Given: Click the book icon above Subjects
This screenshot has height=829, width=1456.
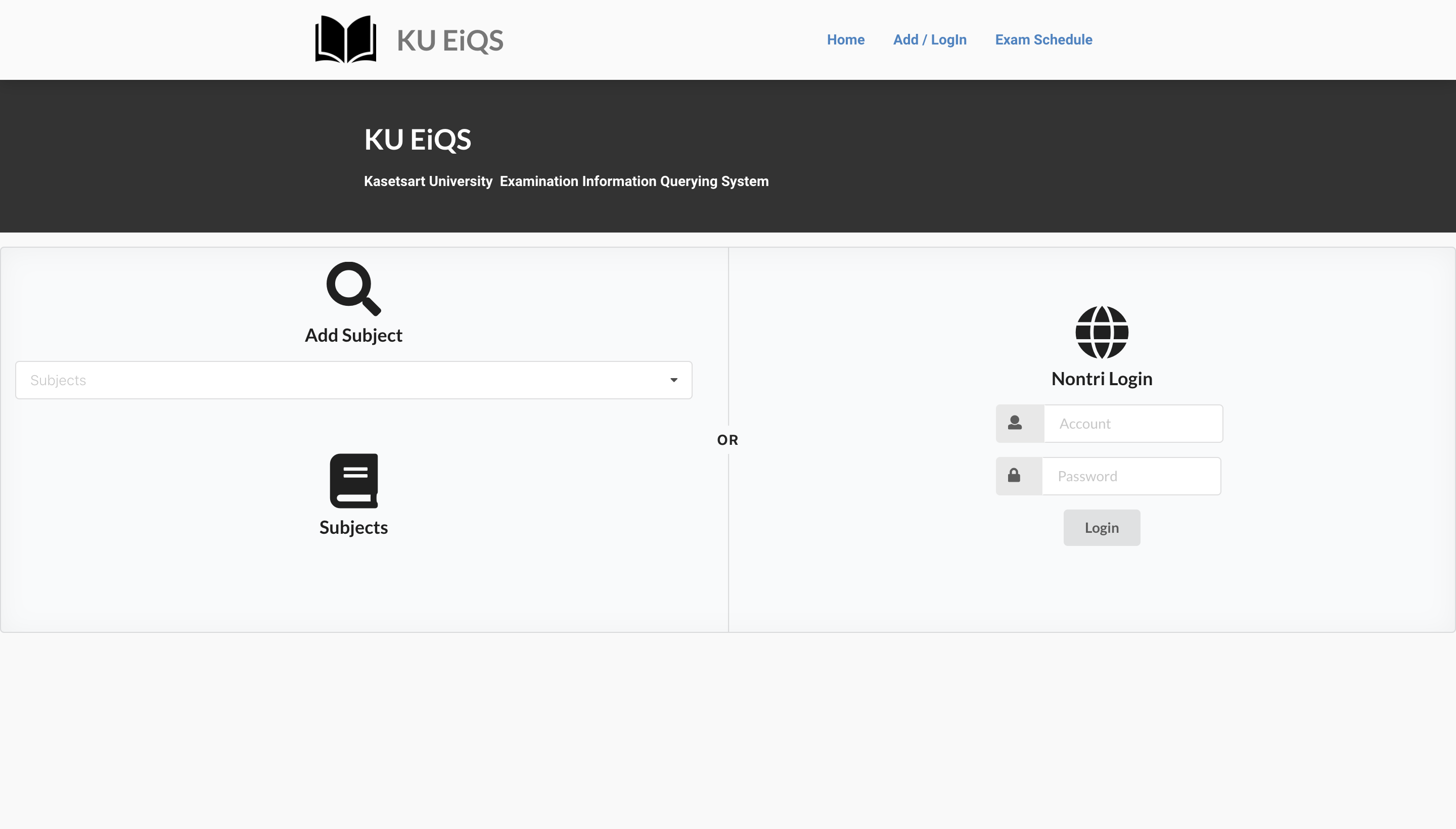Looking at the screenshot, I should coord(353,481).
